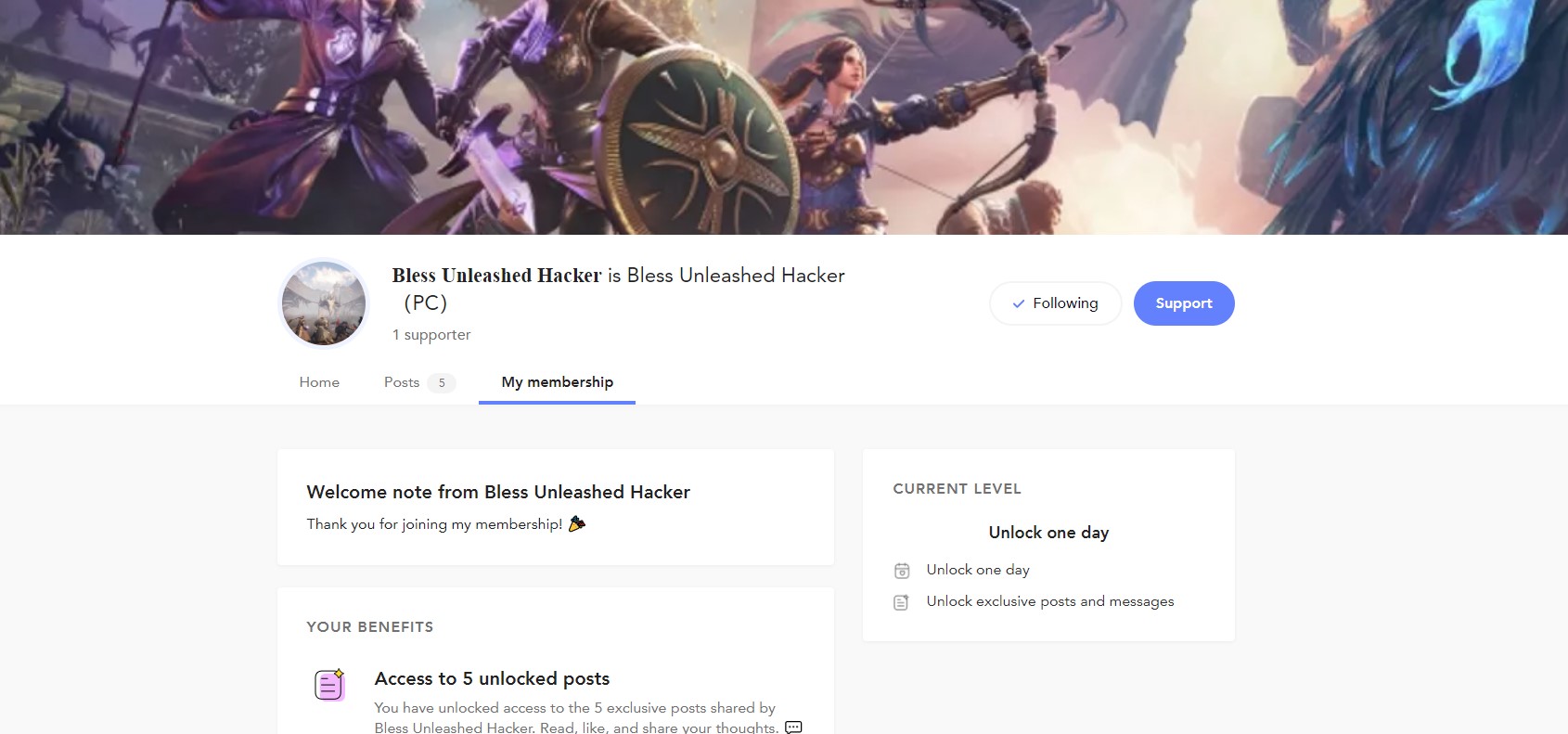Click the Bless Unleashed Hacker profile name

point(497,276)
